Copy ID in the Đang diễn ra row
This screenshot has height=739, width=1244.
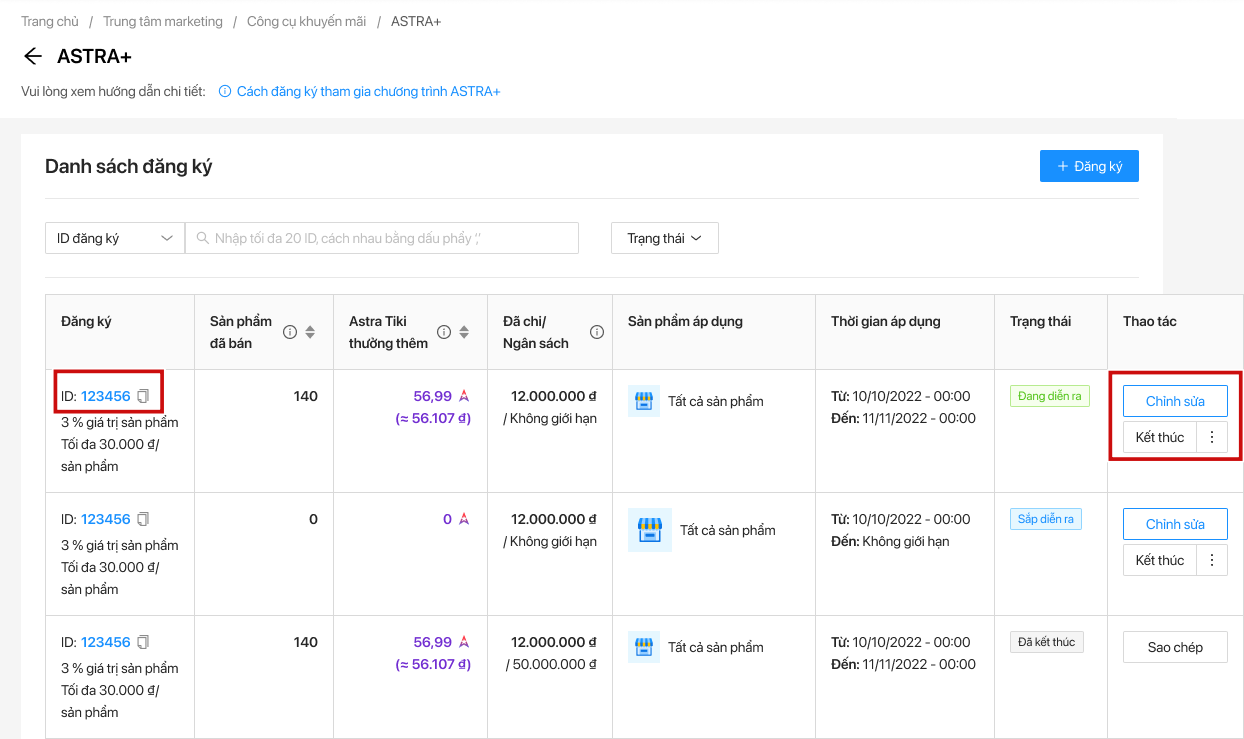pos(143,396)
